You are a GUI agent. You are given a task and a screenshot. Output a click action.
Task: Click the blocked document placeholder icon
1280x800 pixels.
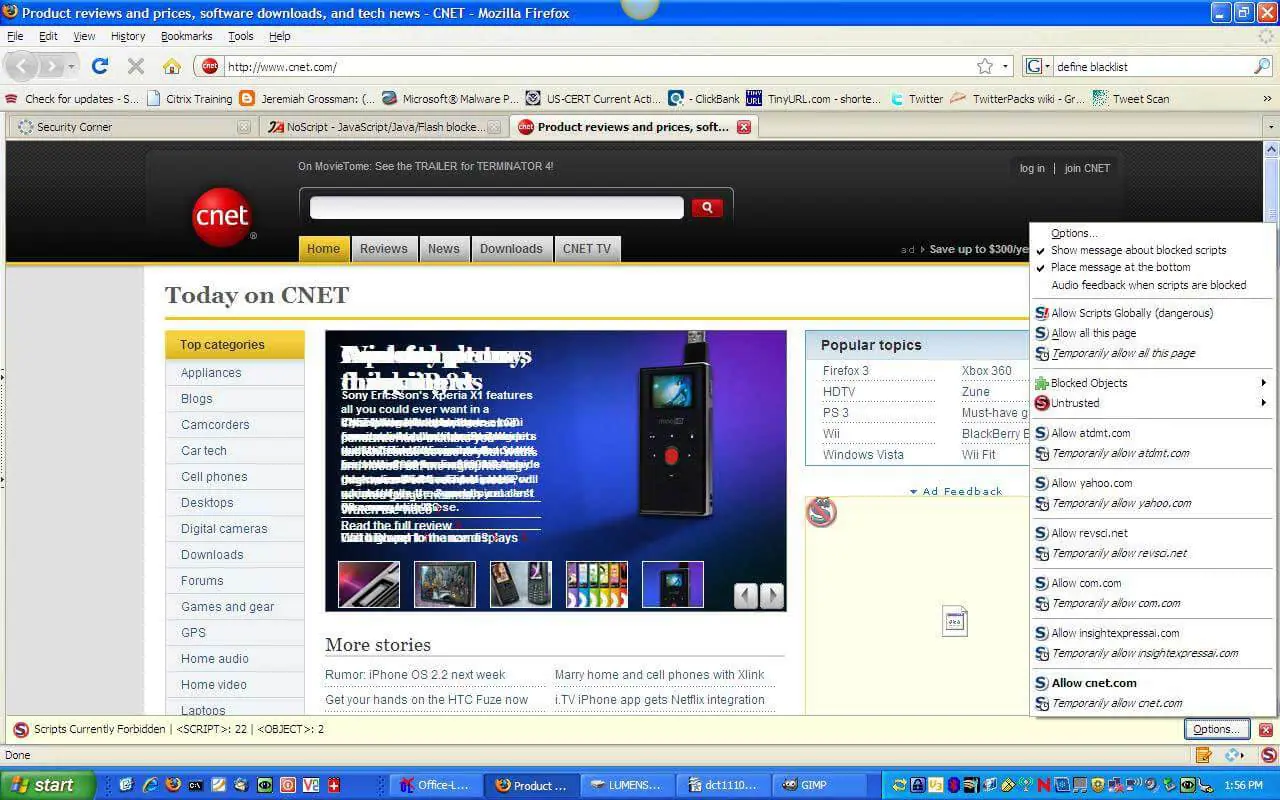(955, 621)
